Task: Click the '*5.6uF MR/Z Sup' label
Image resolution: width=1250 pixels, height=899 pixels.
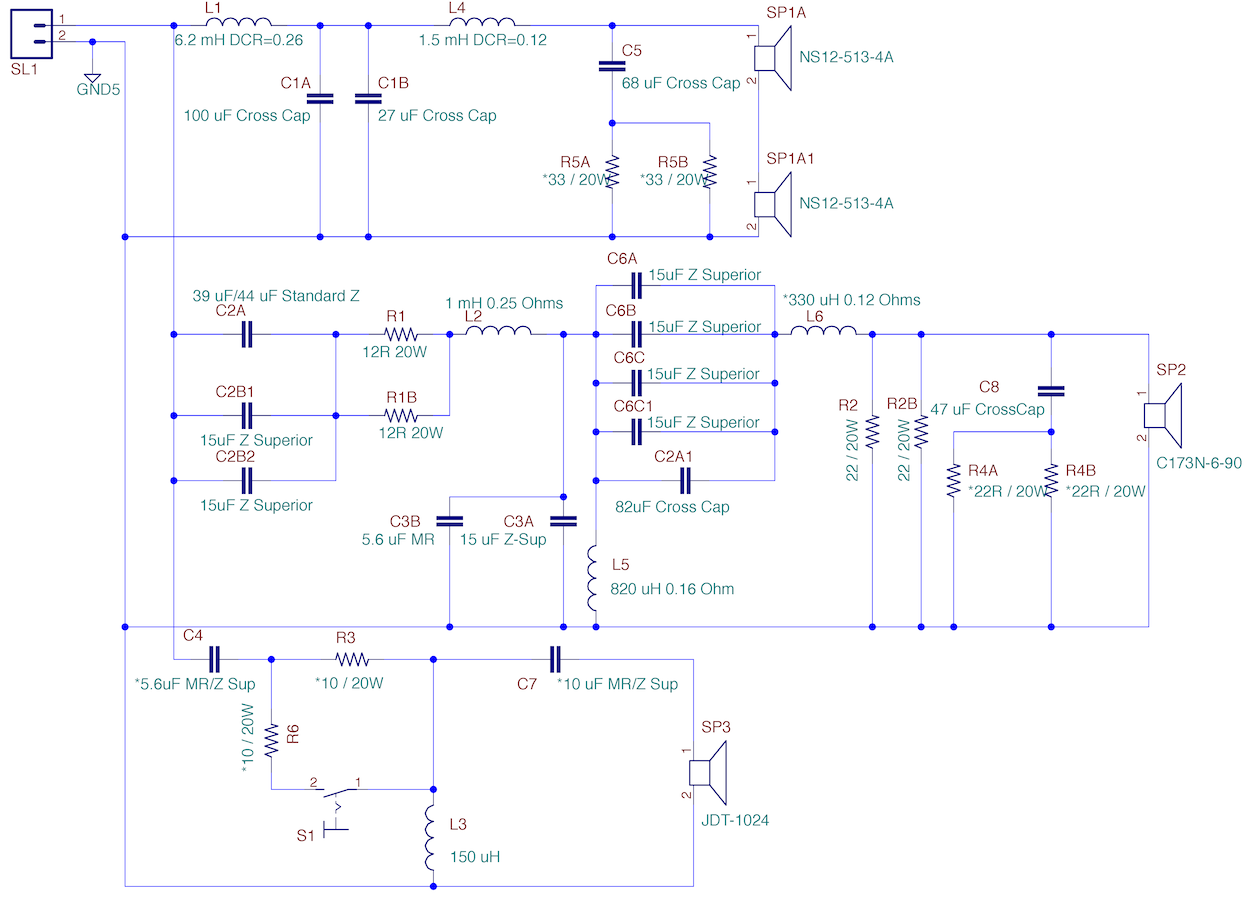Action: pos(195,684)
